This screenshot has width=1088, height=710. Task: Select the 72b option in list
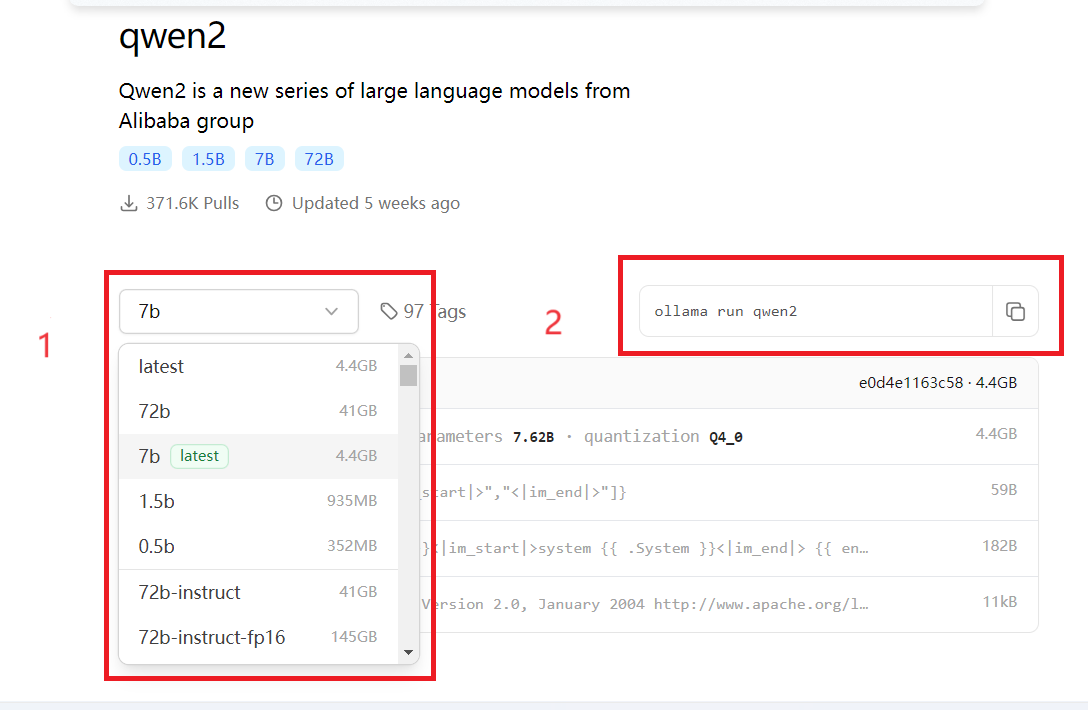[x=258, y=412]
